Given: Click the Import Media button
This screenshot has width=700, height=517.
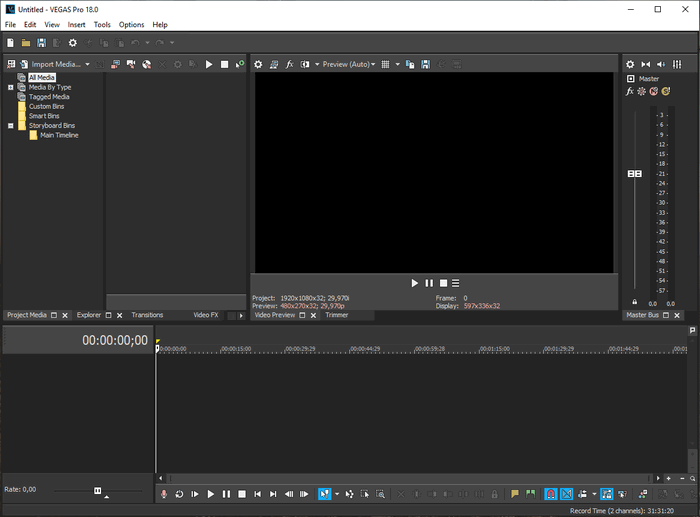Looking at the screenshot, I should 50,64.
